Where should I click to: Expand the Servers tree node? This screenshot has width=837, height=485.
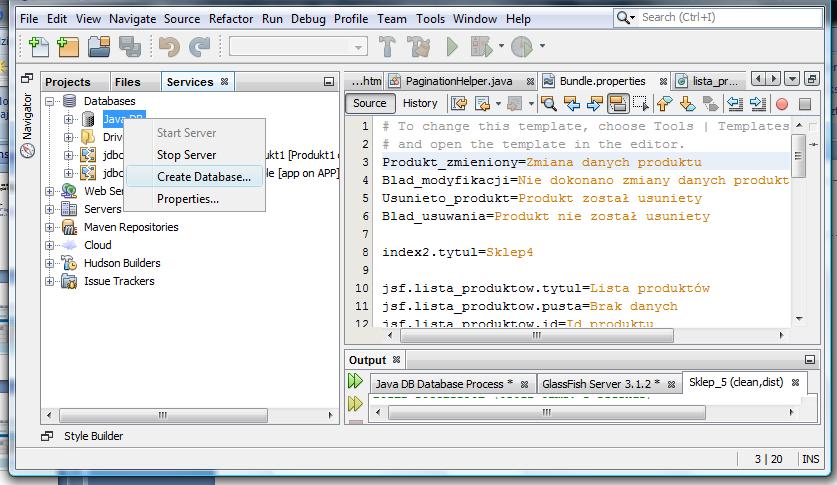[x=50, y=209]
